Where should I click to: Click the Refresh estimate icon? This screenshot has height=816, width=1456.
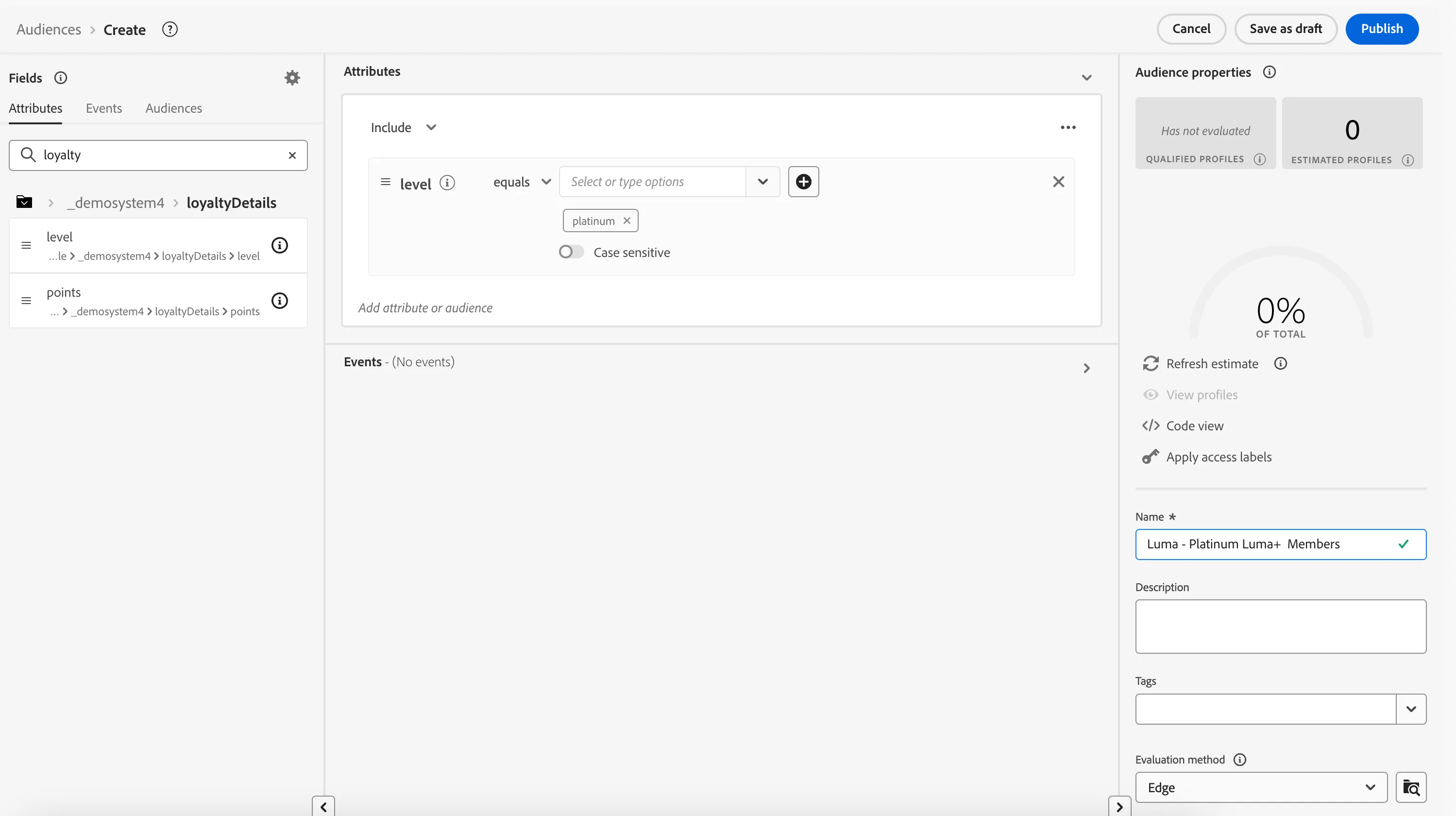[1151, 363]
